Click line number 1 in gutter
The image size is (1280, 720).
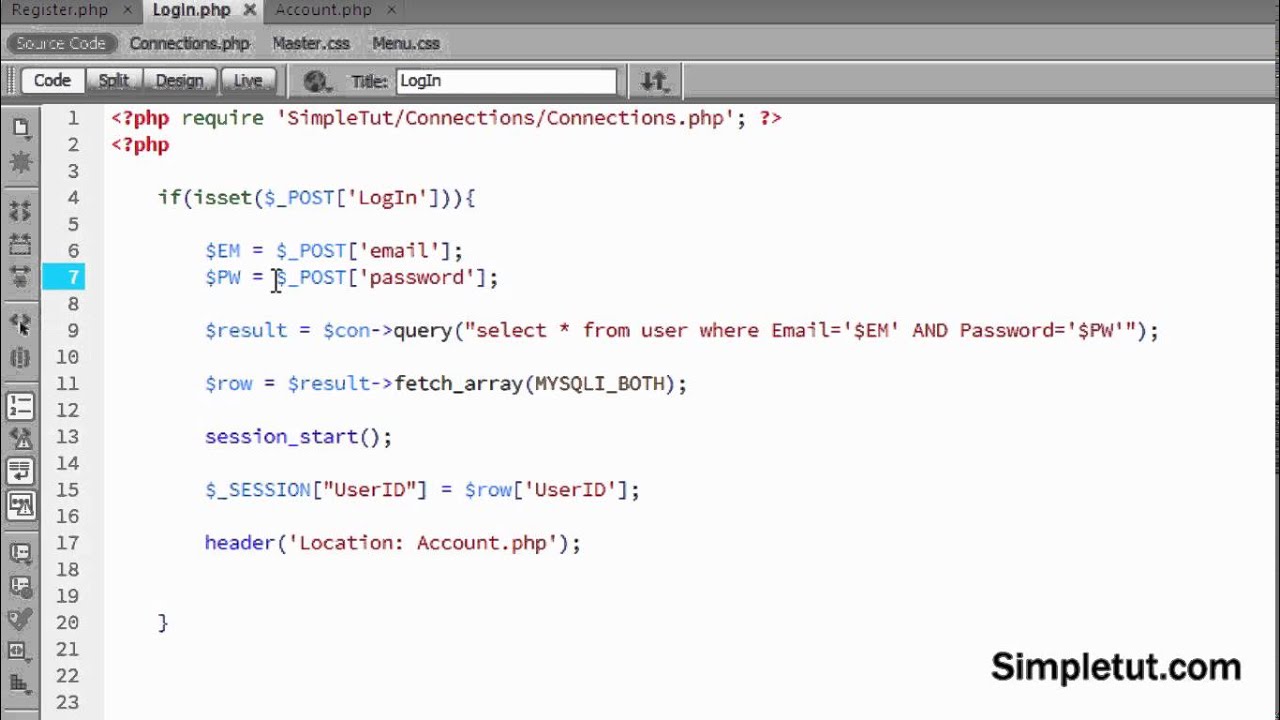click(73, 118)
